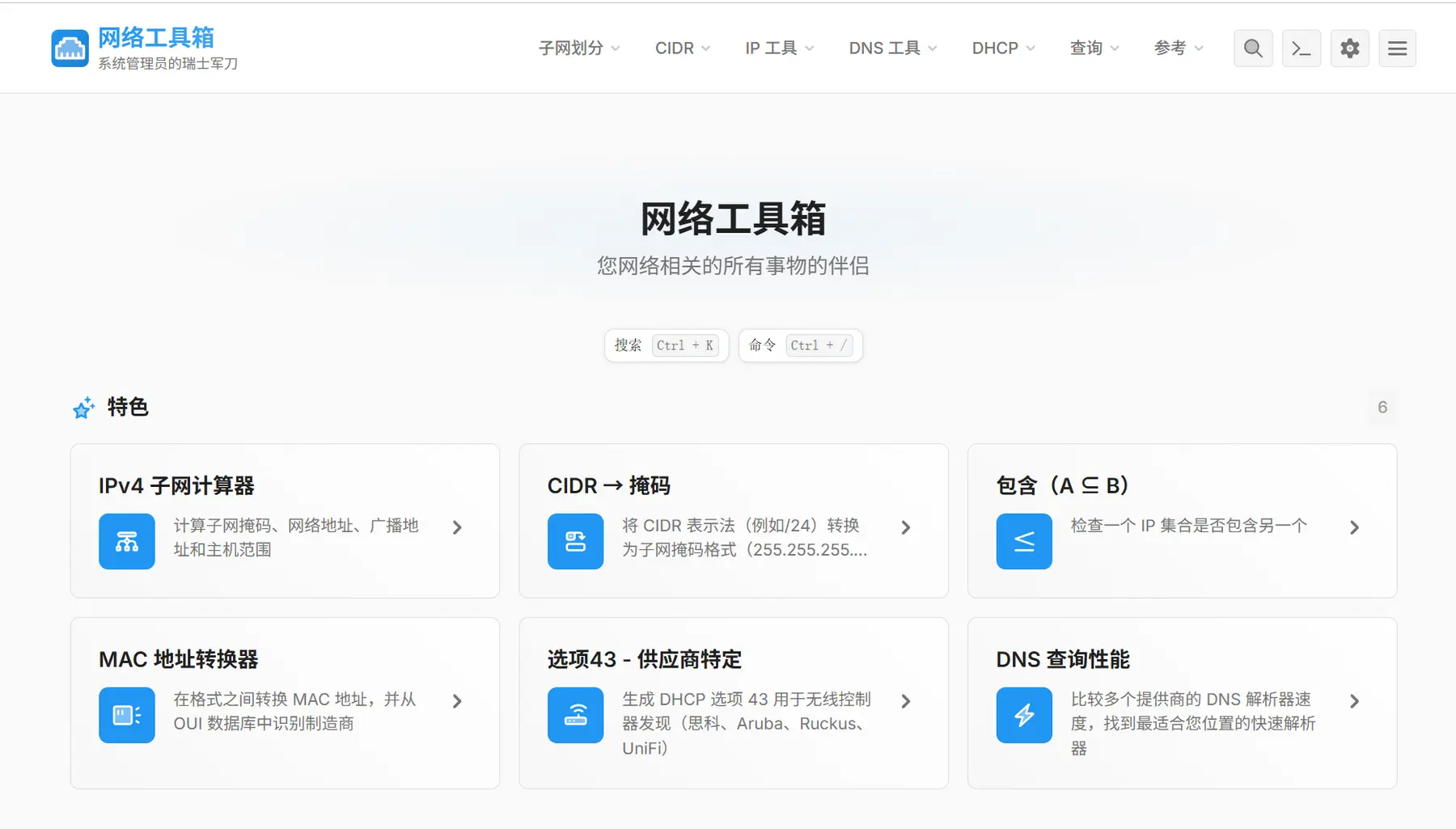Open settings via the gear icon

point(1350,49)
